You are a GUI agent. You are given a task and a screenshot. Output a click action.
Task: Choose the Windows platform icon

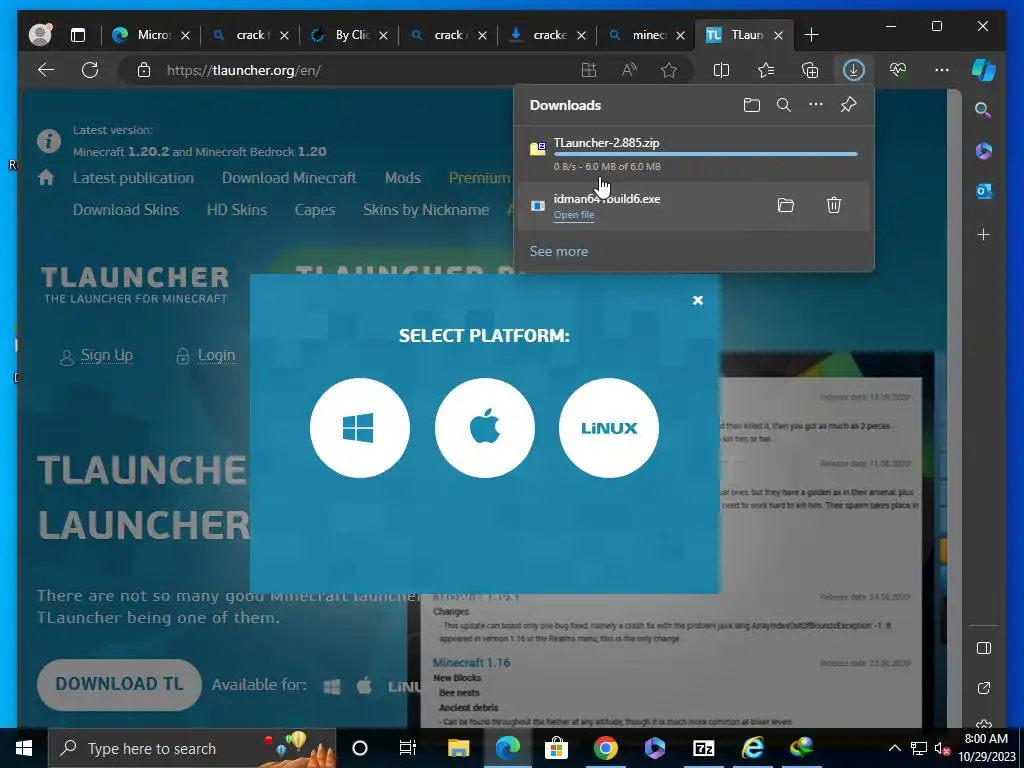pyautogui.click(x=360, y=428)
